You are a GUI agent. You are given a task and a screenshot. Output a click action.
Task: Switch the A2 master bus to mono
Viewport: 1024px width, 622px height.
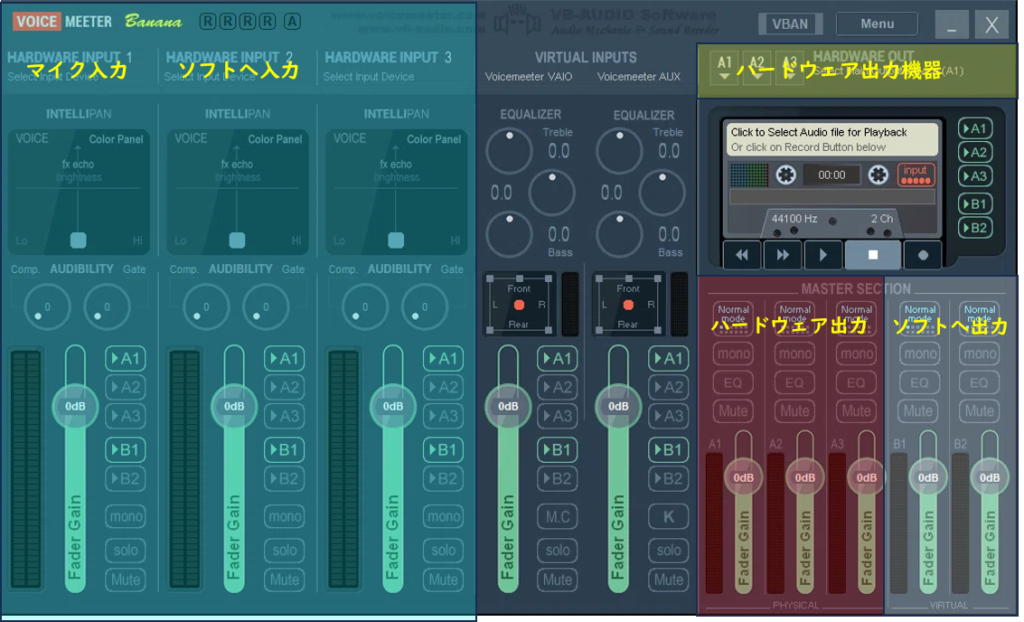tap(795, 353)
